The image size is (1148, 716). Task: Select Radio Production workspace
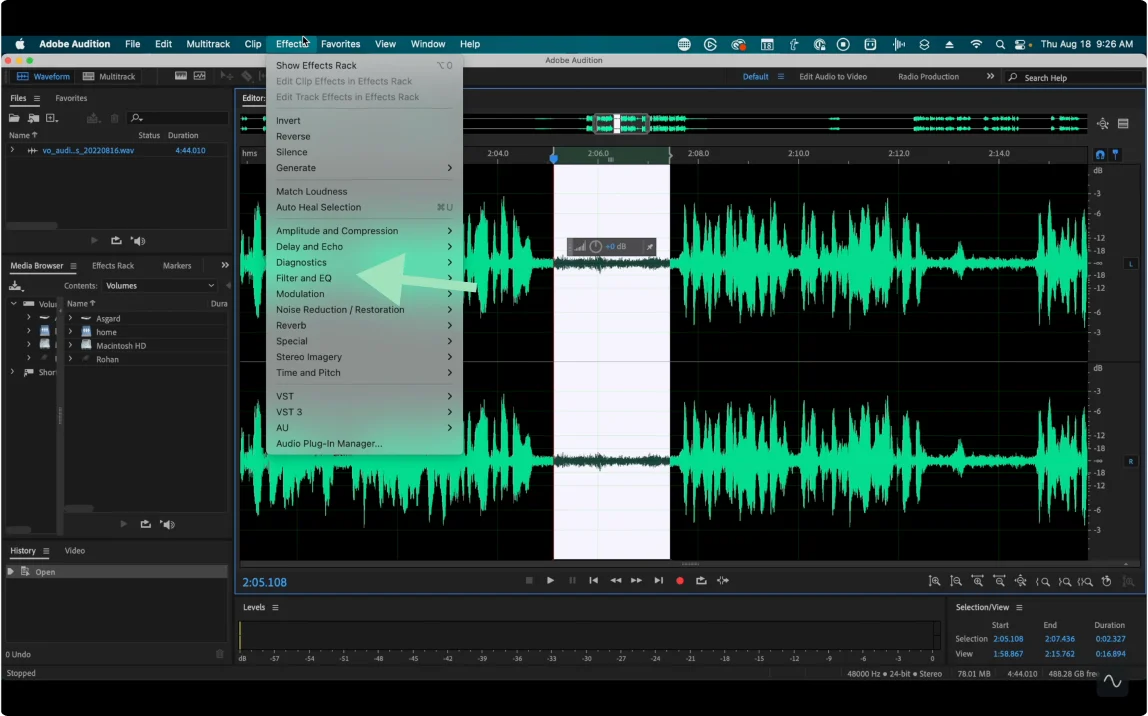(928, 76)
